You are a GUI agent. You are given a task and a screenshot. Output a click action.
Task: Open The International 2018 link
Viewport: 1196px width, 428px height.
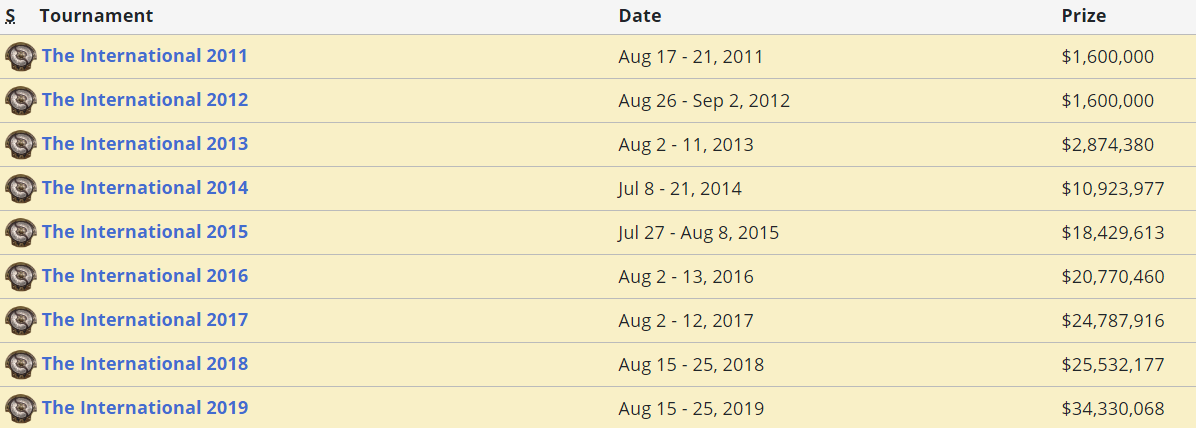[145, 363]
